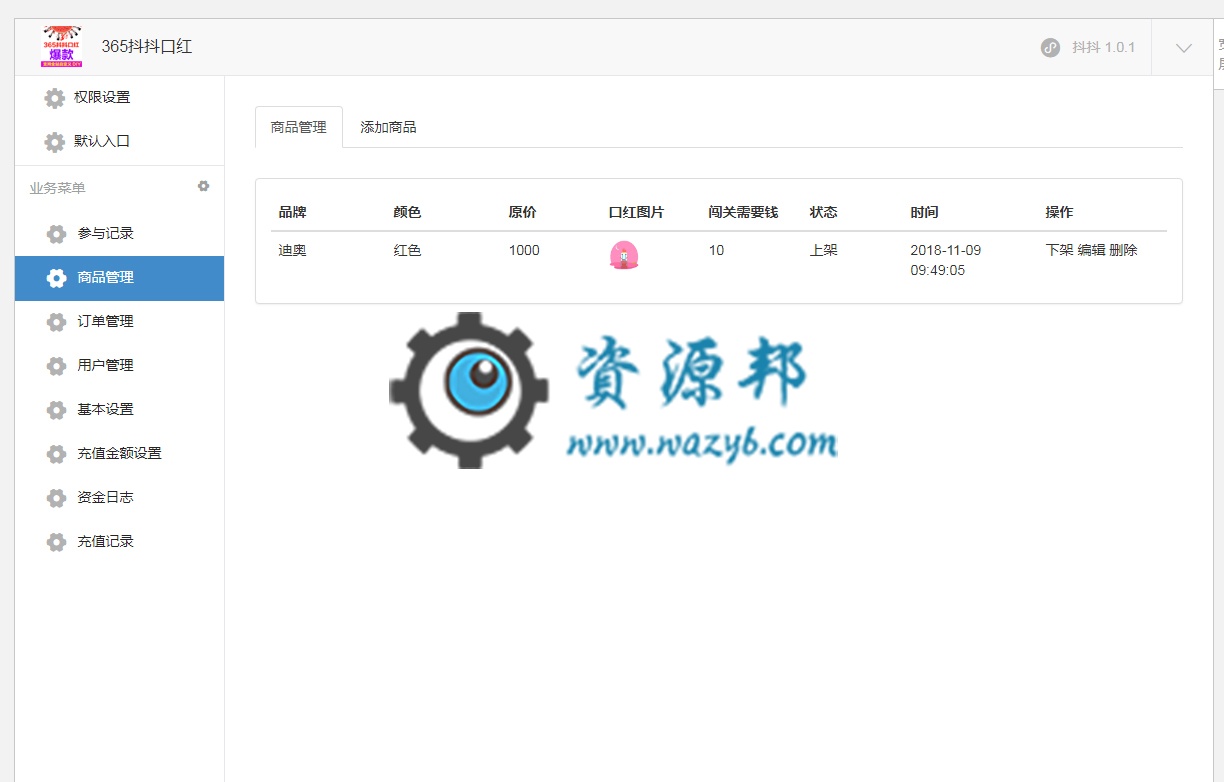Open the small settings gear next to 业务菜单
The width and height of the screenshot is (1224, 782).
204,186
